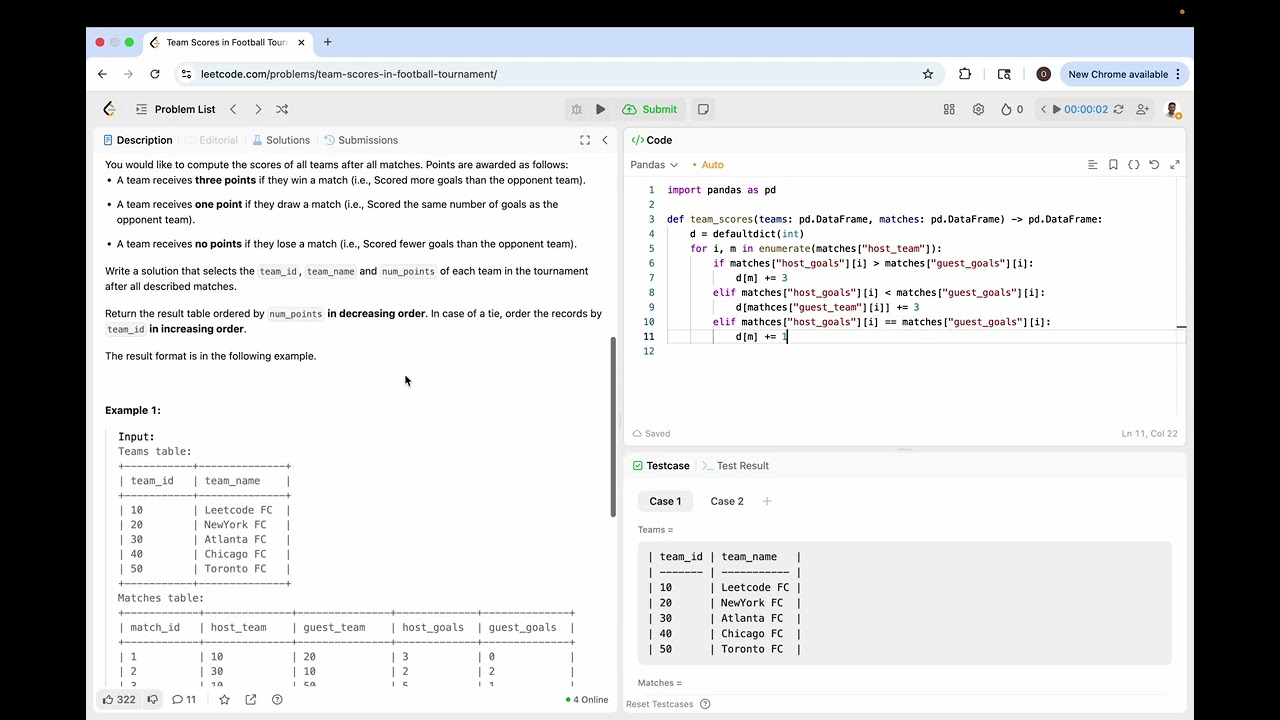The width and height of the screenshot is (1280, 720).
Task: Open the Chrome profile circle
Action: pyautogui.click(x=1043, y=74)
